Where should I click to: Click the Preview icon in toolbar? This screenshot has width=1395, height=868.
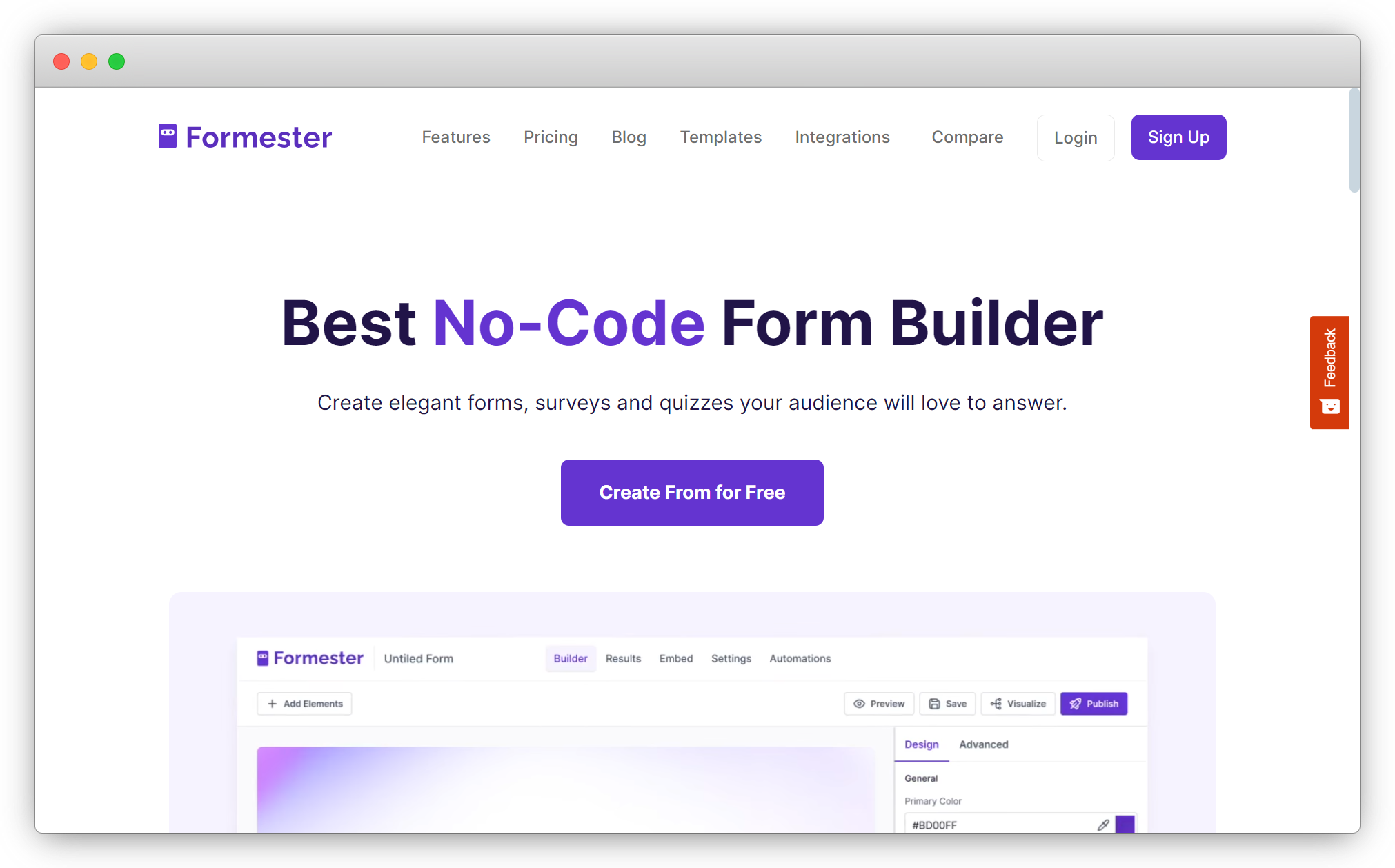[862, 704]
